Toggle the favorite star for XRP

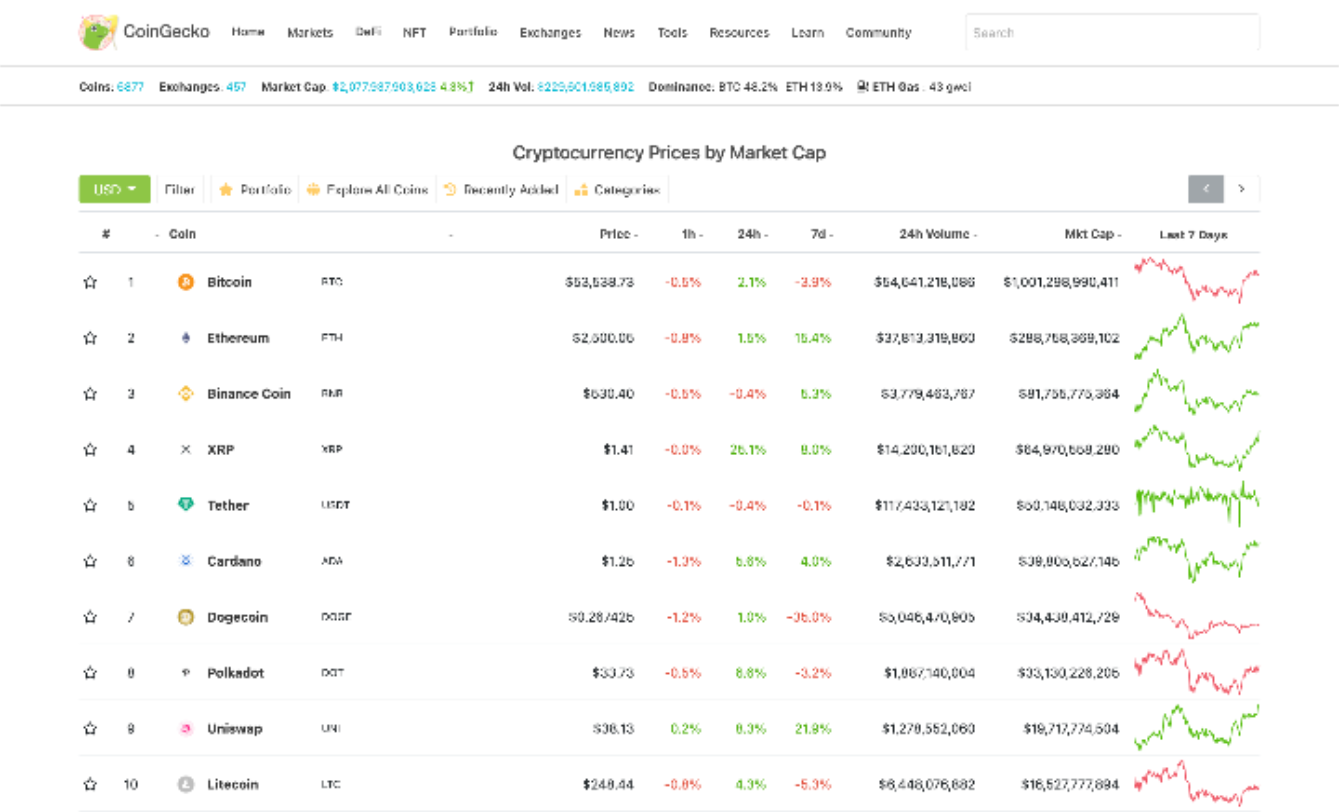click(x=90, y=450)
